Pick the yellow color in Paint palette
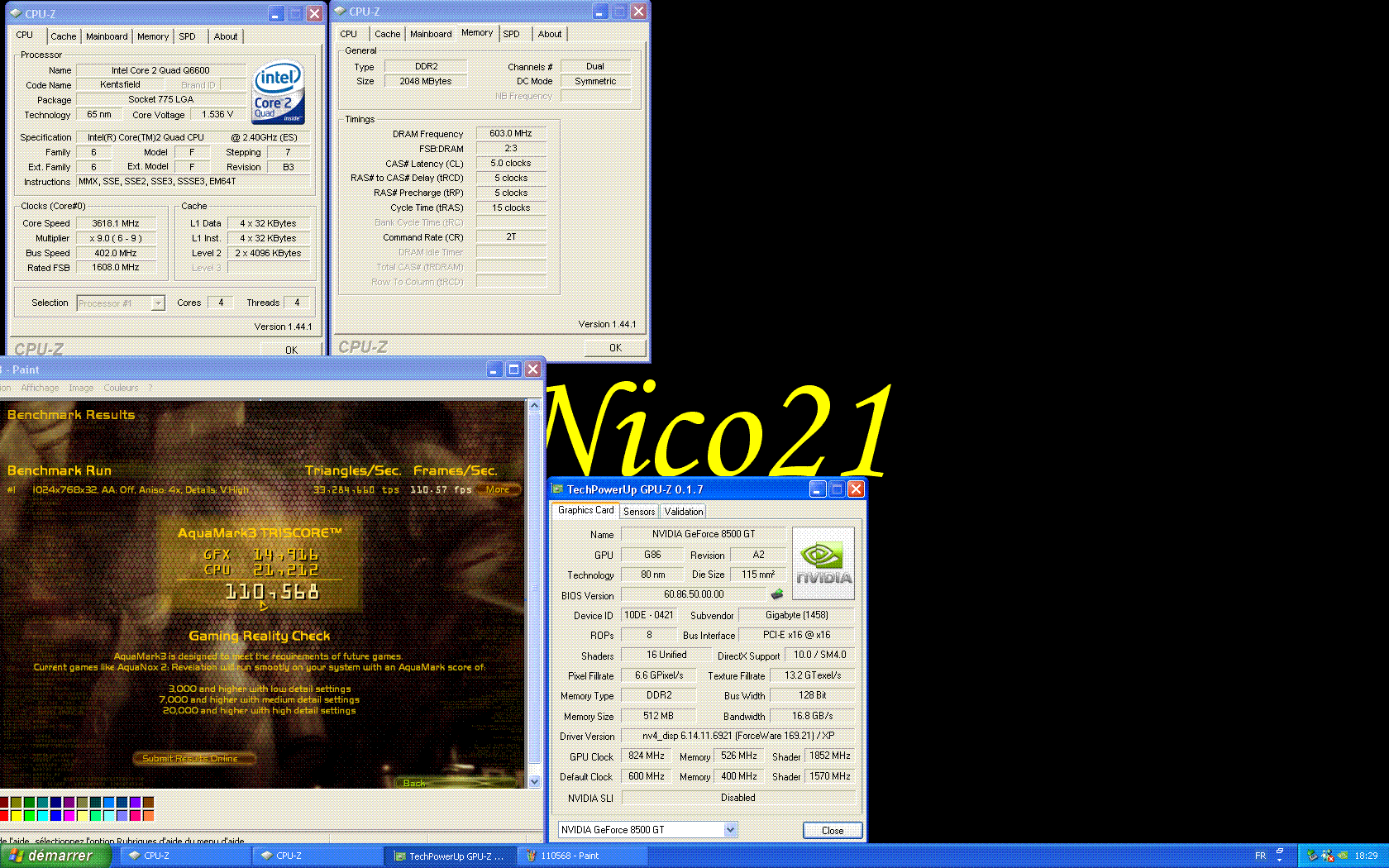 coord(17,816)
